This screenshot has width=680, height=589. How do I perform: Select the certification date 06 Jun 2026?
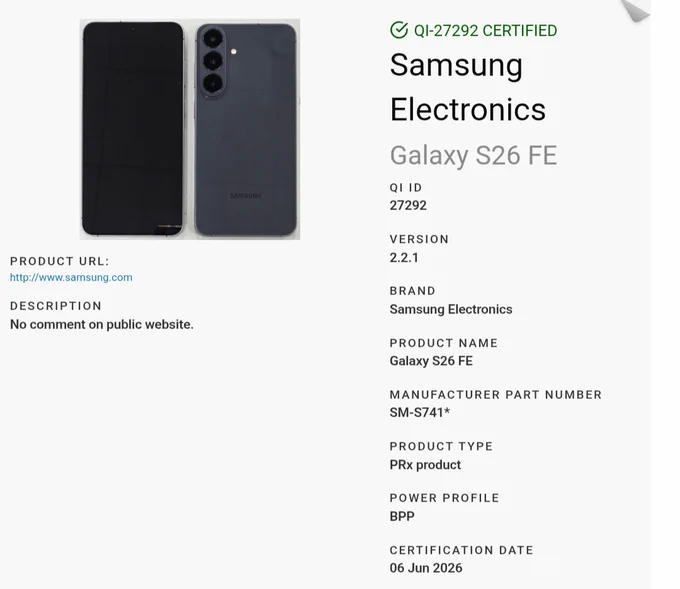[x=426, y=568]
